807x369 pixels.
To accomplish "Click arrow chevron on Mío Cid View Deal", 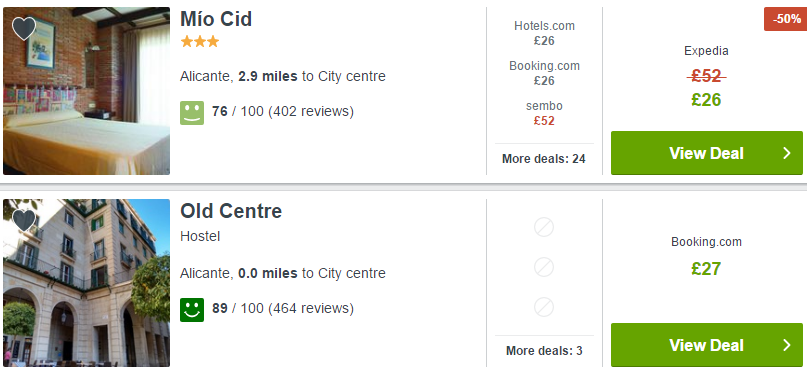I will [x=786, y=153].
